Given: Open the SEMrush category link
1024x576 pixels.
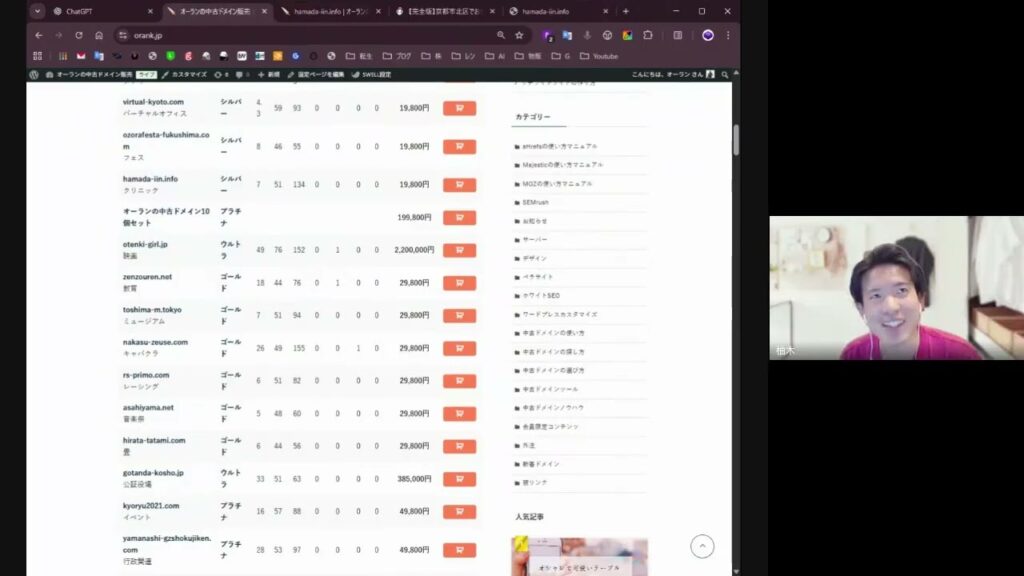Looking at the screenshot, I should pyautogui.click(x=535, y=202).
